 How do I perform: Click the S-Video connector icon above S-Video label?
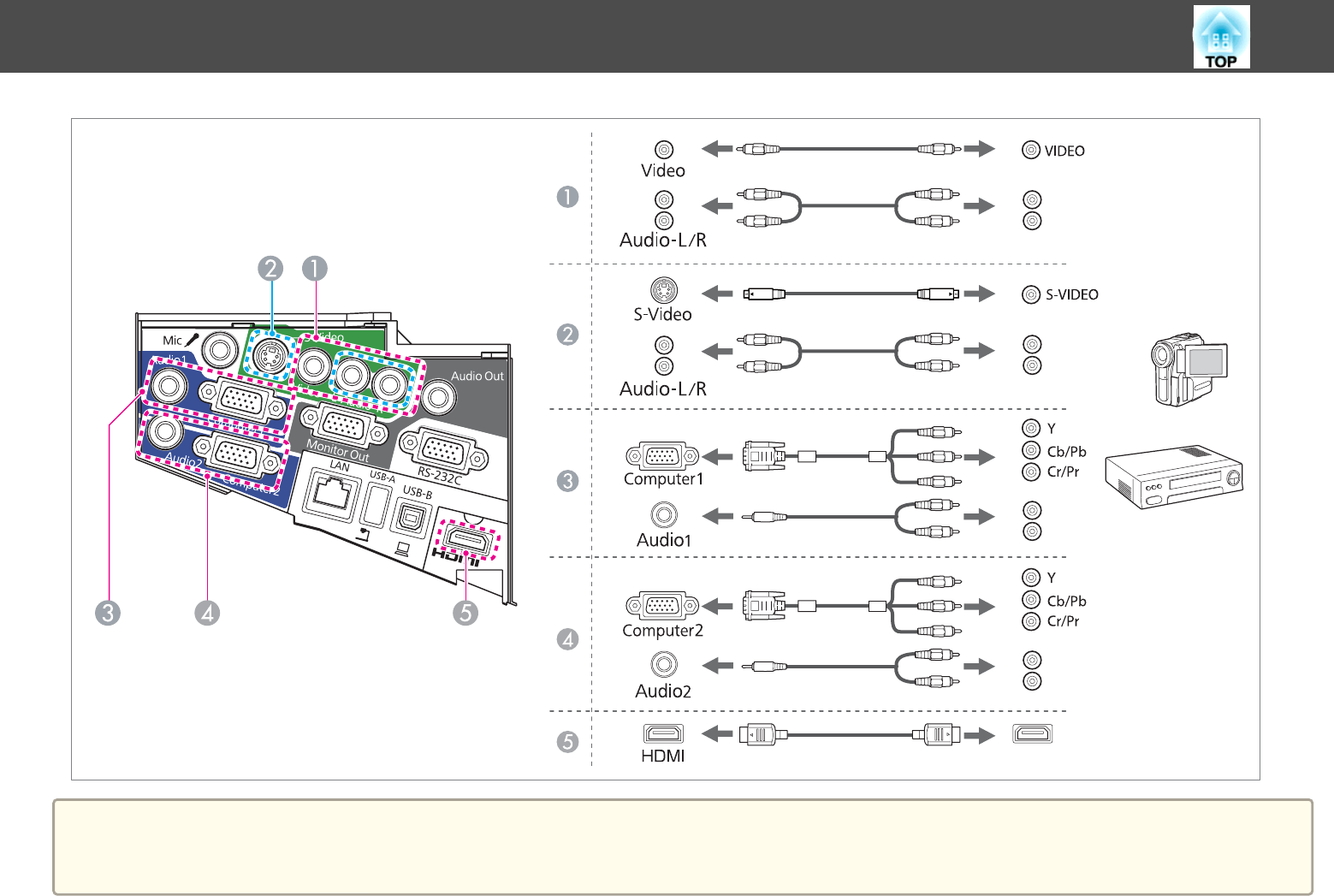click(x=663, y=290)
